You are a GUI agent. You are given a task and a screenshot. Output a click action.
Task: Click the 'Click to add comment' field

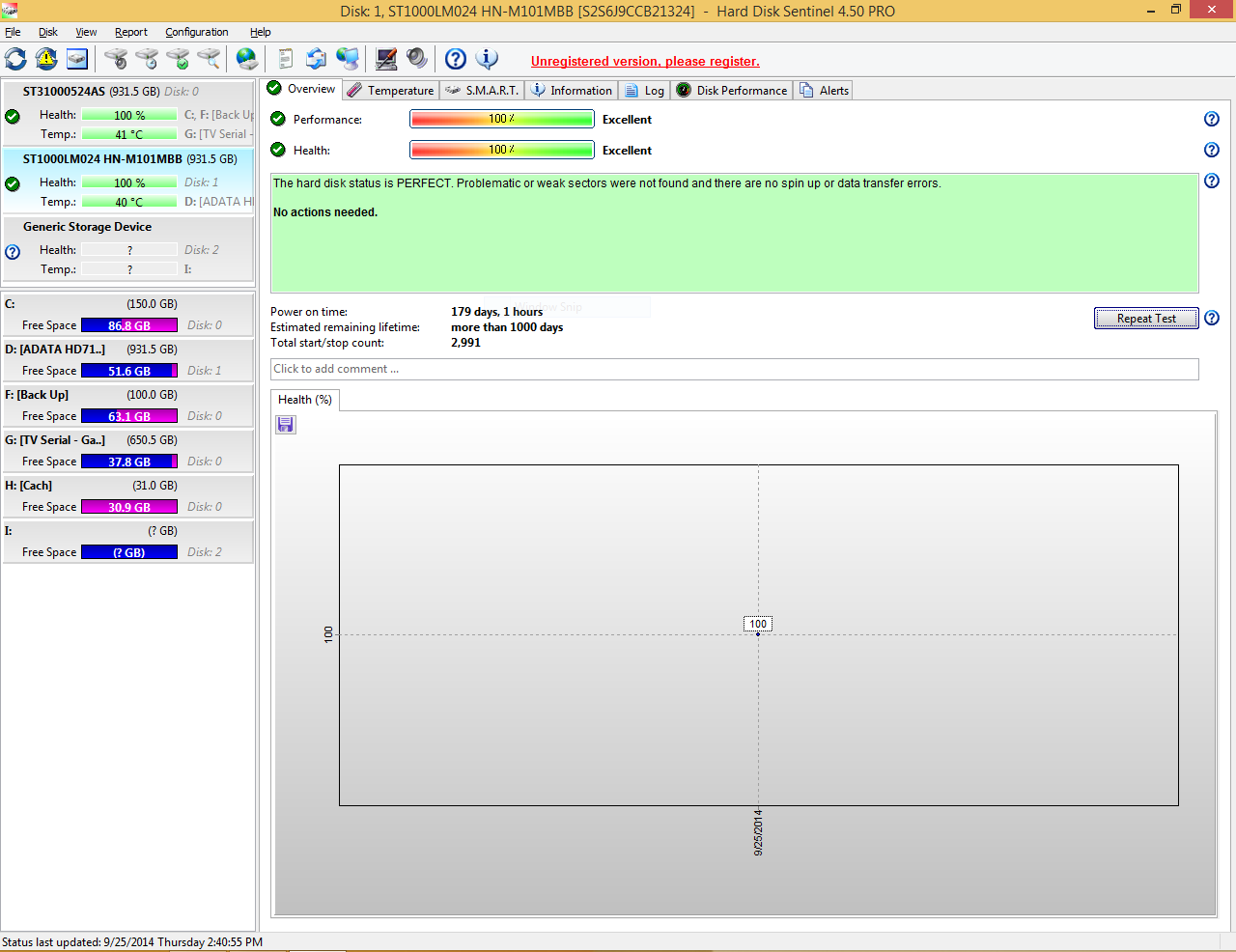(x=735, y=369)
